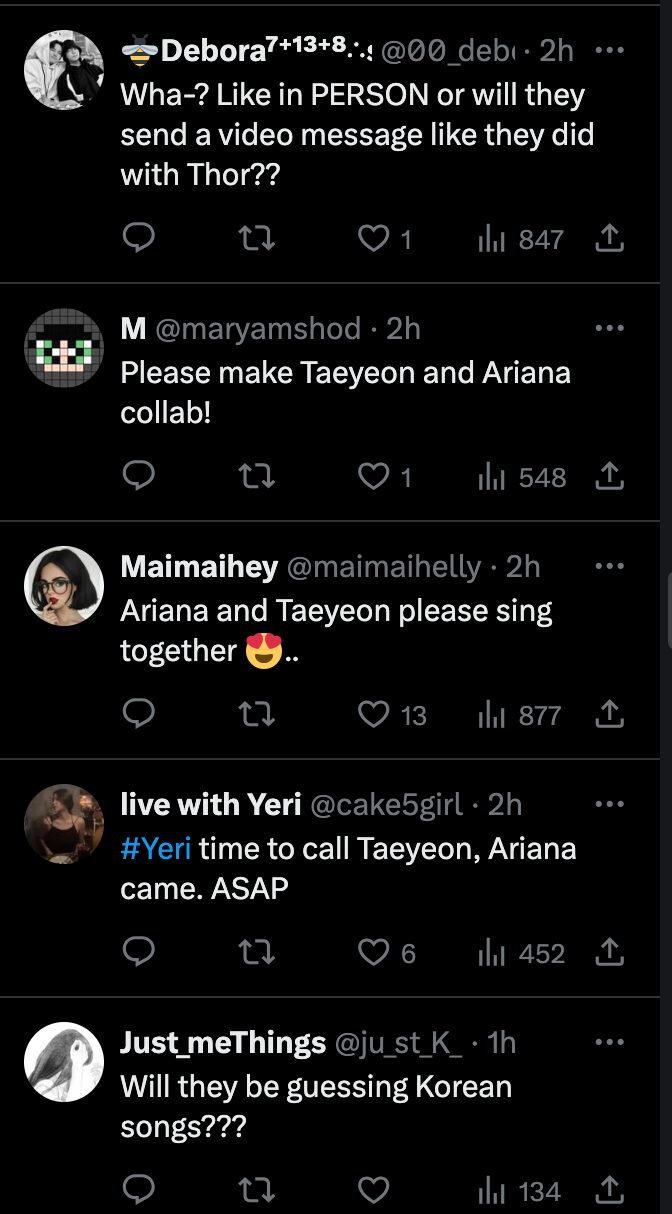Reply to maryamshod's collab tweet
672x1214 pixels.
point(138,477)
